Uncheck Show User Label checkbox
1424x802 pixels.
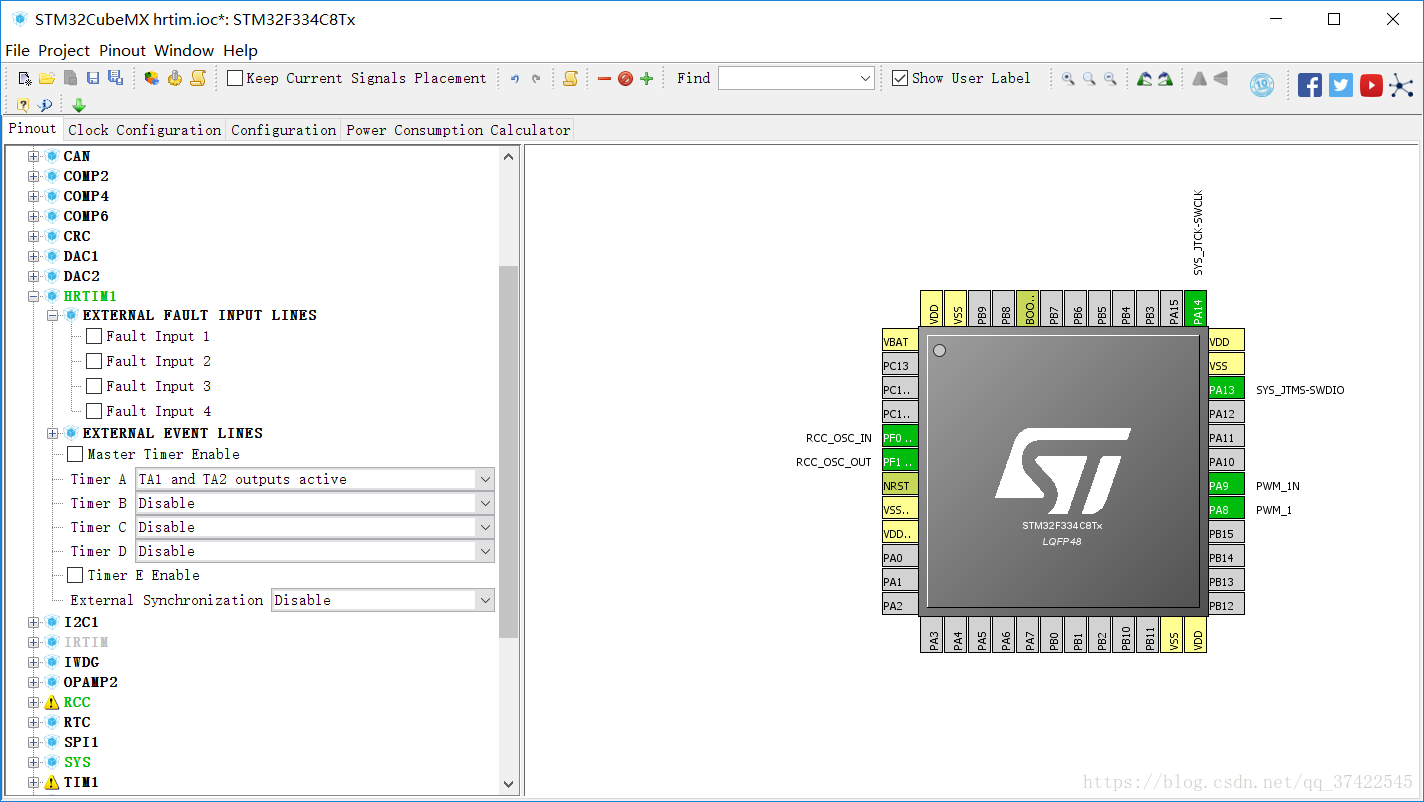pos(900,78)
